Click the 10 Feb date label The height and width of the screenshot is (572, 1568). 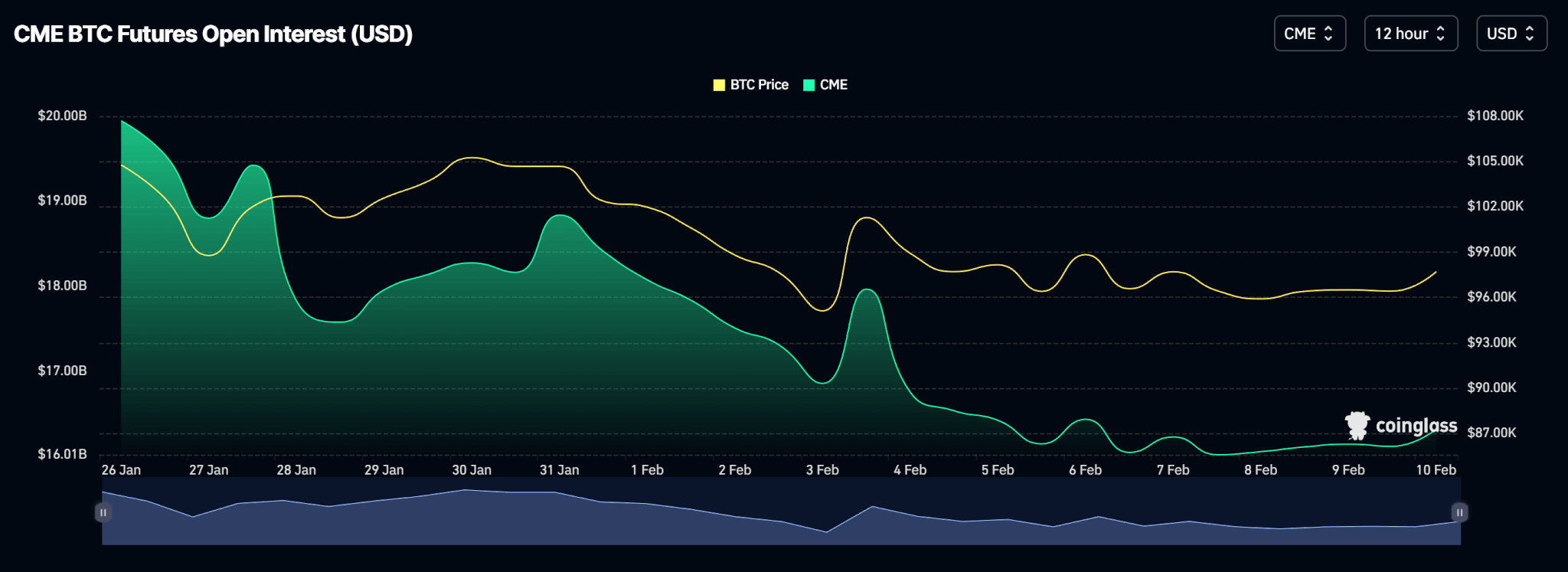tap(1436, 470)
